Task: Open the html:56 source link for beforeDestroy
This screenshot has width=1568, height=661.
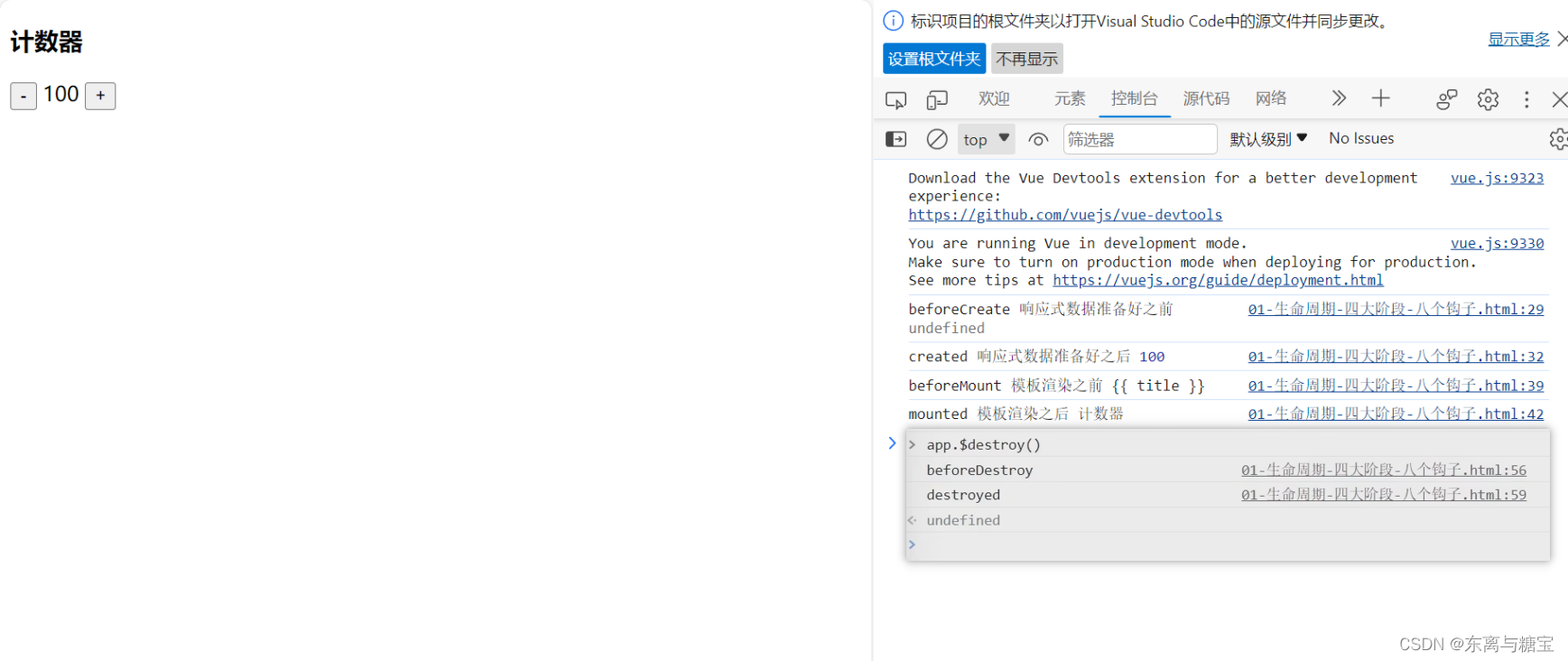Action: coord(1384,470)
